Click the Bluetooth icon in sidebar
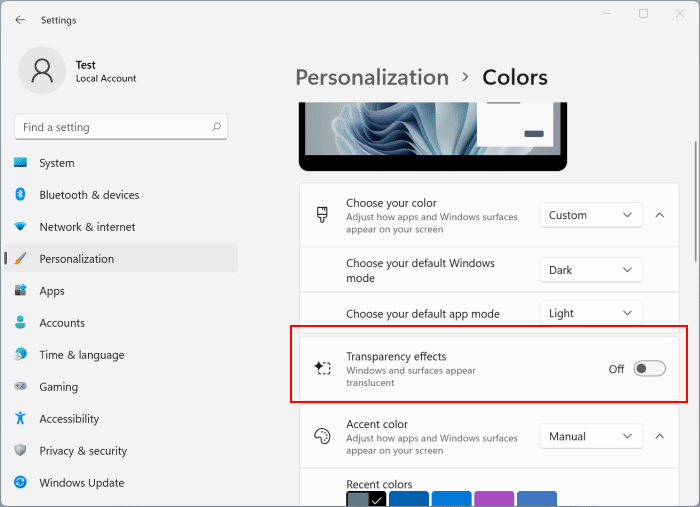Screen dimensions: 700x507 tap(21, 195)
